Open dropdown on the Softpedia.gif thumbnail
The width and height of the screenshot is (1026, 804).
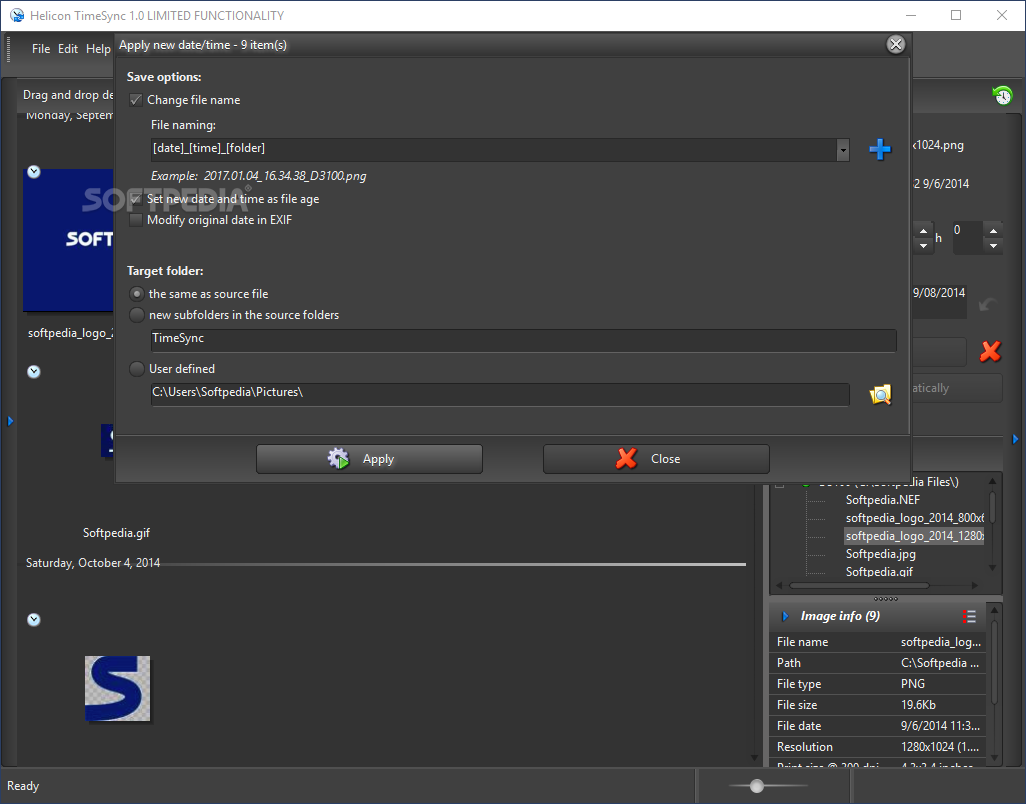pos(34,372)
